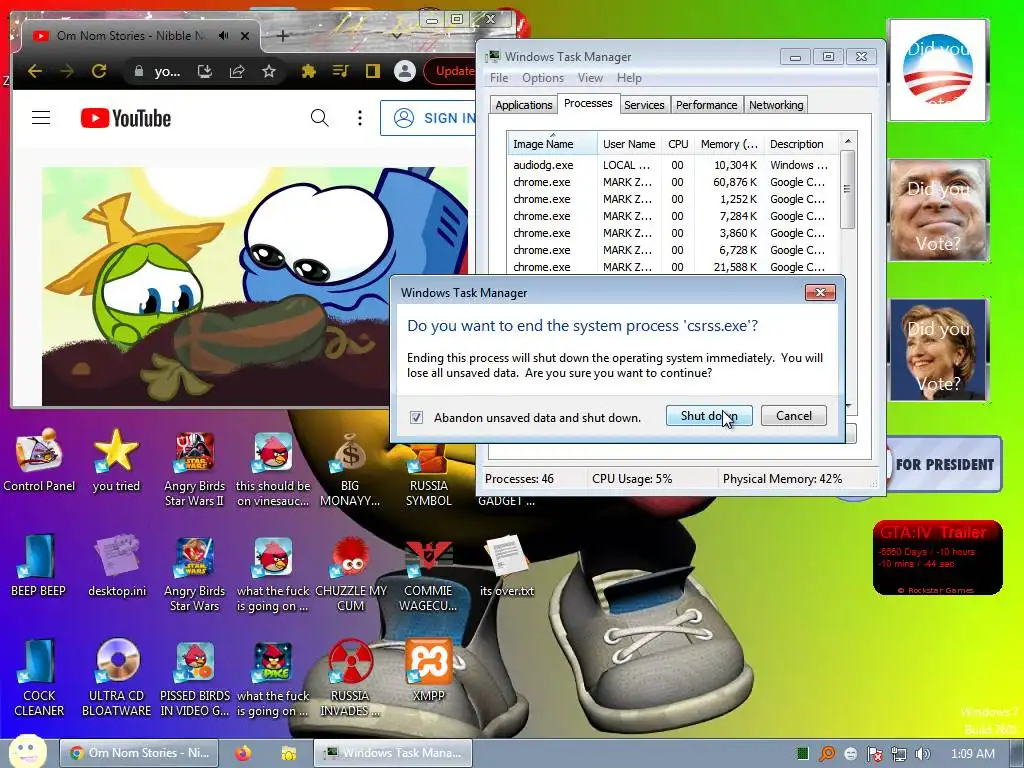Go back using Chrome's back arrow
The image size is (1024, 768).
pyautogui.click(x=35, y=71)
